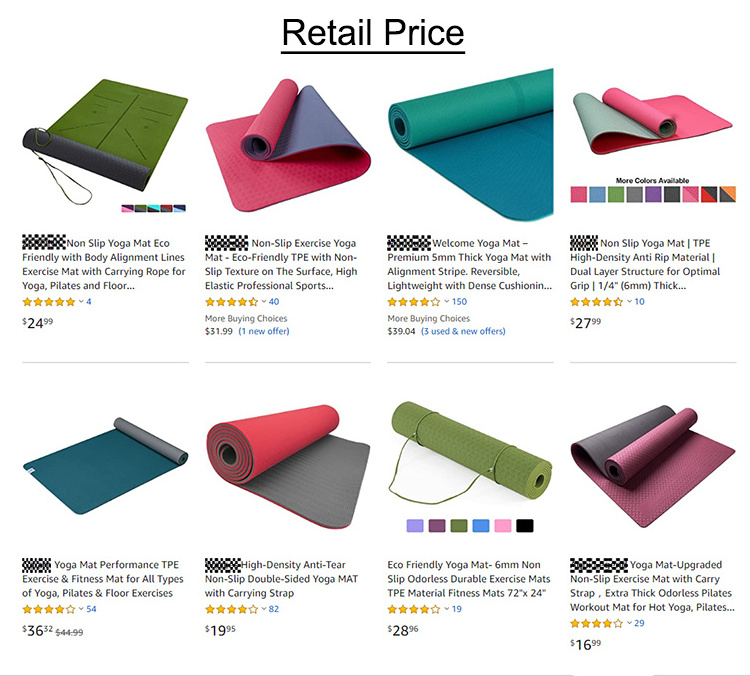Expand rating chevron beside 150 reviews
750x676 pixels.
pos(447,301)
